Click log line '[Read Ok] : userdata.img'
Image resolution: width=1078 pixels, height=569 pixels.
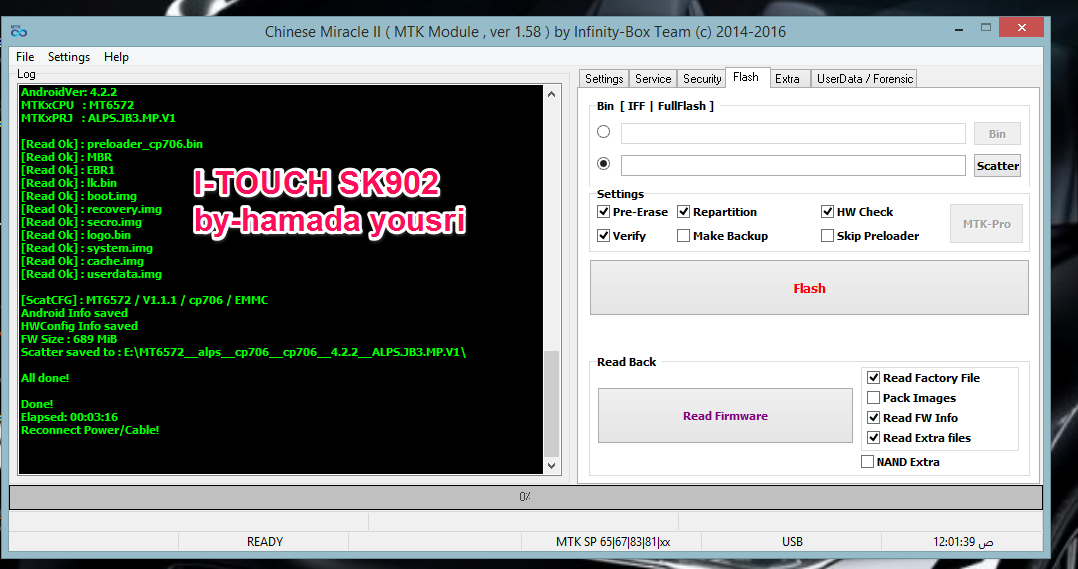[x=91, y=274]
